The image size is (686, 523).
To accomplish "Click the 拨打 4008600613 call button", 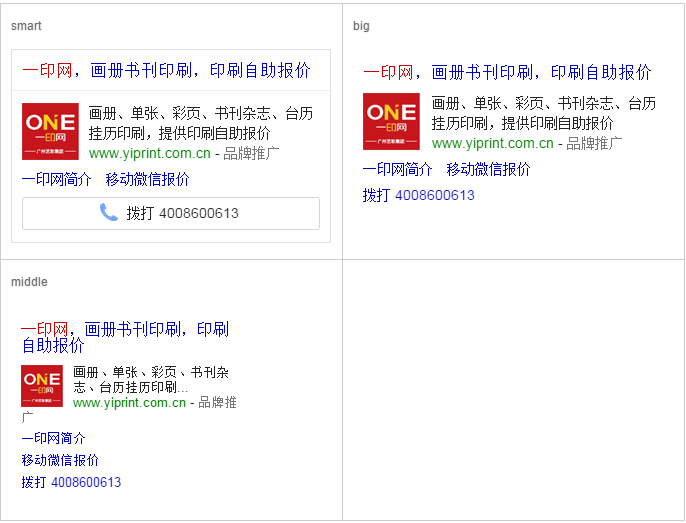I will (x=171, y=213).
